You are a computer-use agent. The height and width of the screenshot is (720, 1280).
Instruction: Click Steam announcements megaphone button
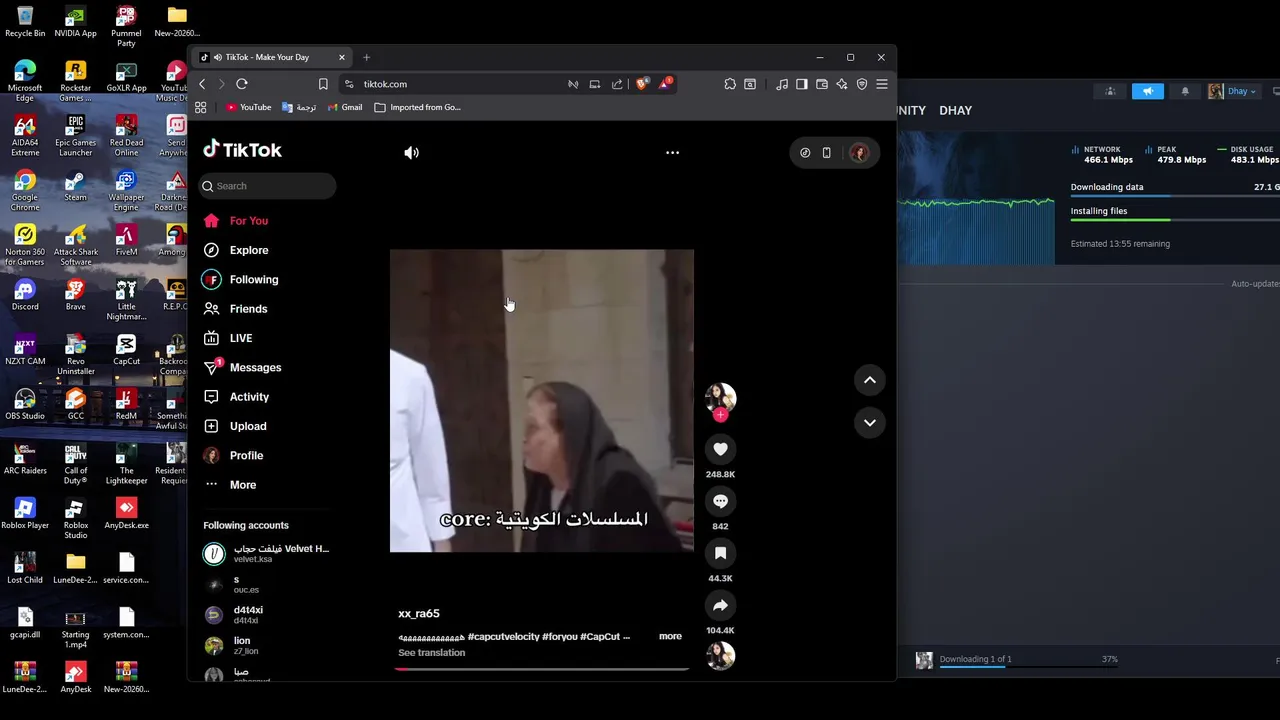(x=1148, y=91)
